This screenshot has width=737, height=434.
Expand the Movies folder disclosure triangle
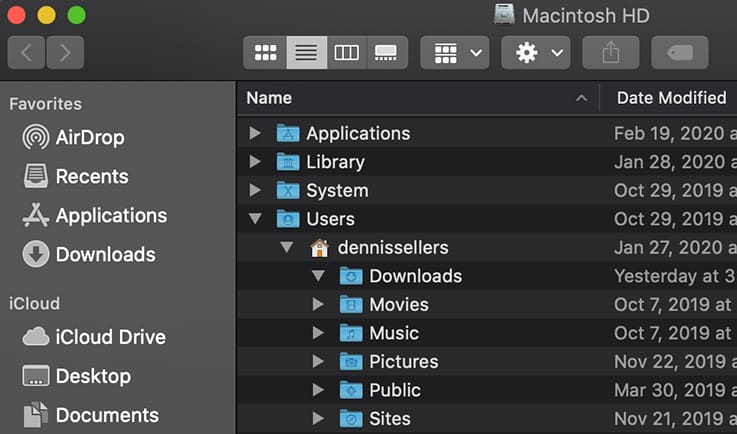click(318, 304)
